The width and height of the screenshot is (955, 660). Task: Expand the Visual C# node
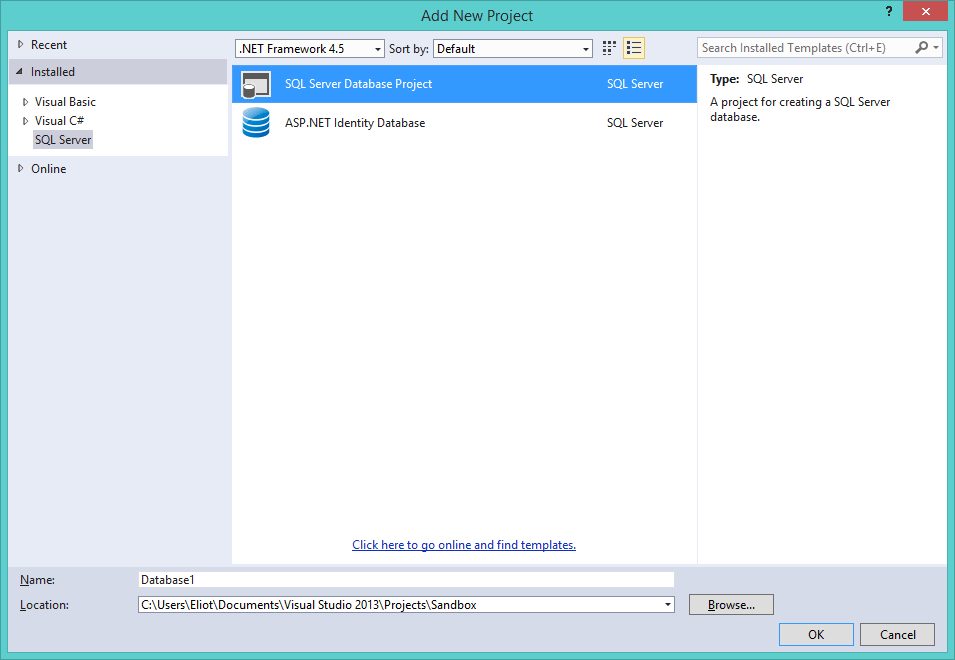[25, 121]
